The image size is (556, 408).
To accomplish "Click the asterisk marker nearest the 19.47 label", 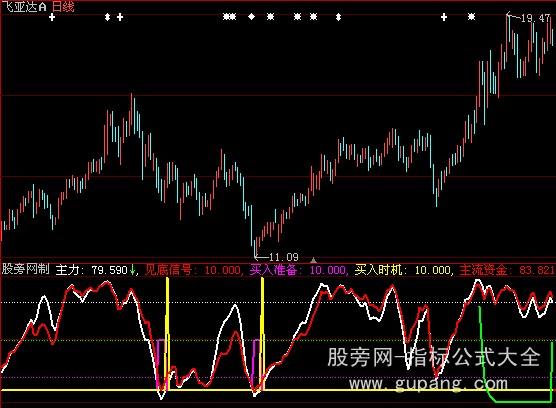I will click(x=471, y=17).
